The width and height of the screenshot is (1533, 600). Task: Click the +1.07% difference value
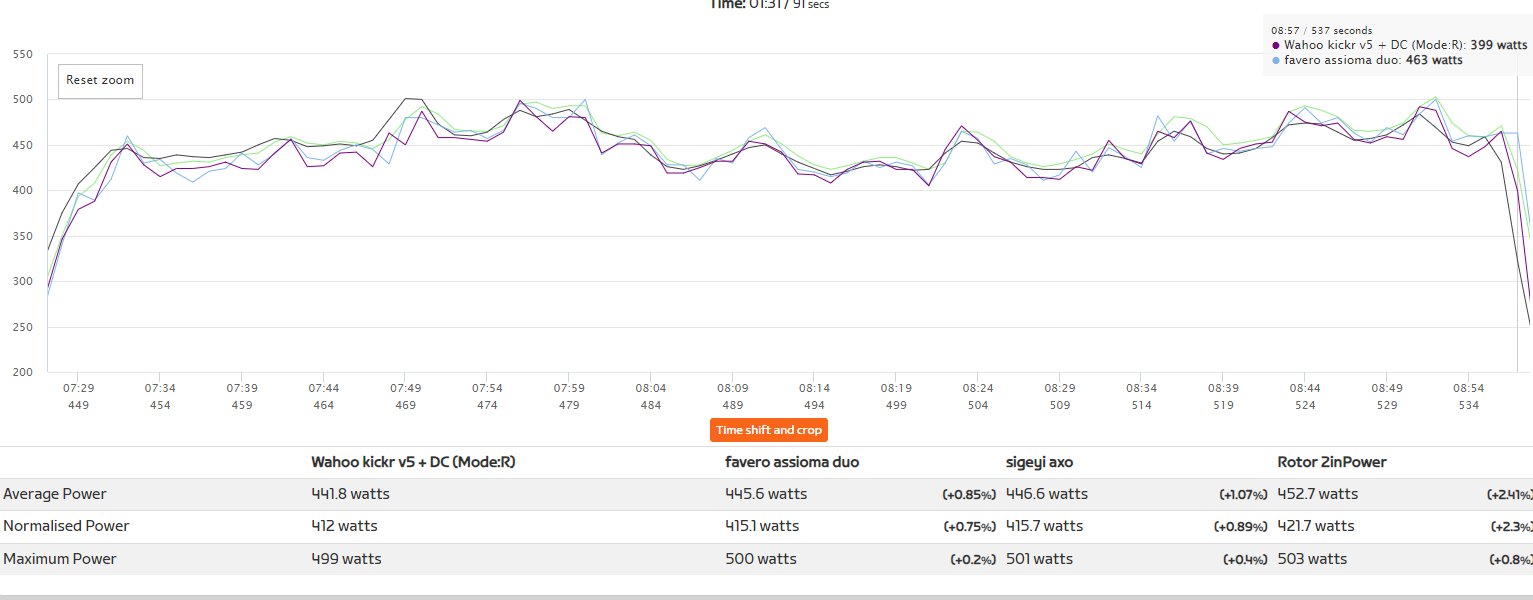pos(1243,495)
